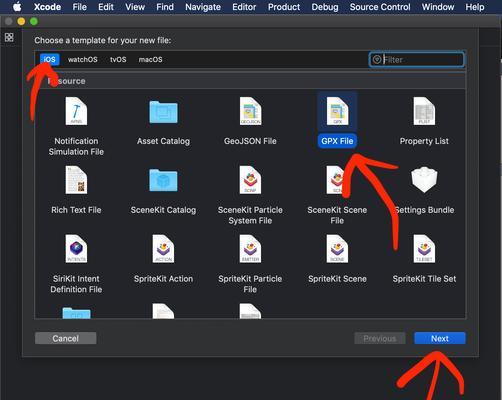Click the Previous button
This screenshot has width=502, height=400.
coord(380,338)
